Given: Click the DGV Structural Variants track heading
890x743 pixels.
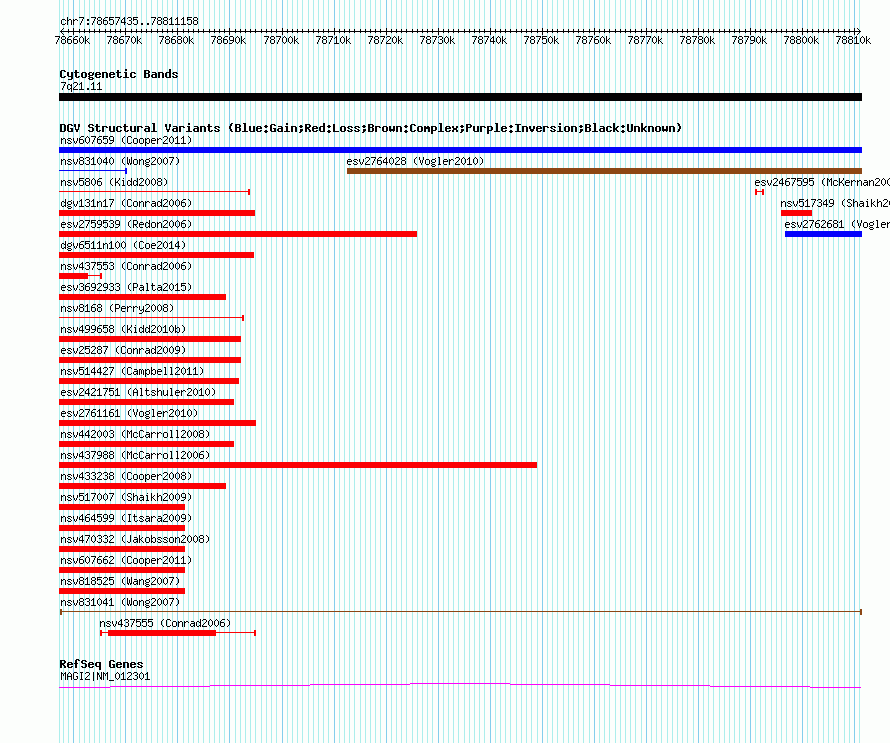Looking at the screenshot, I should pos(371,128).
